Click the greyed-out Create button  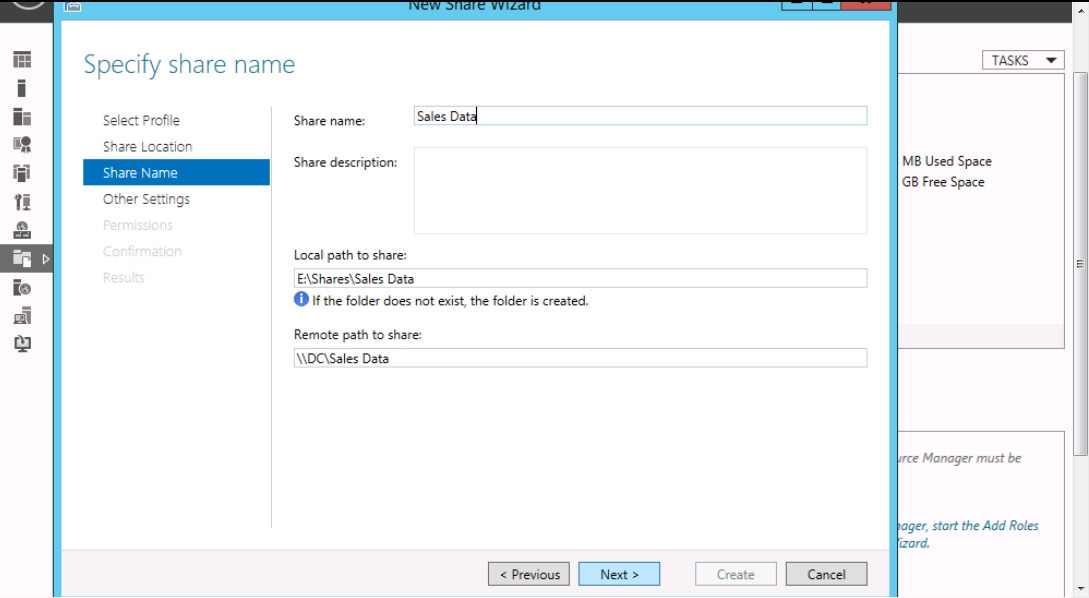tap(735, 574)
